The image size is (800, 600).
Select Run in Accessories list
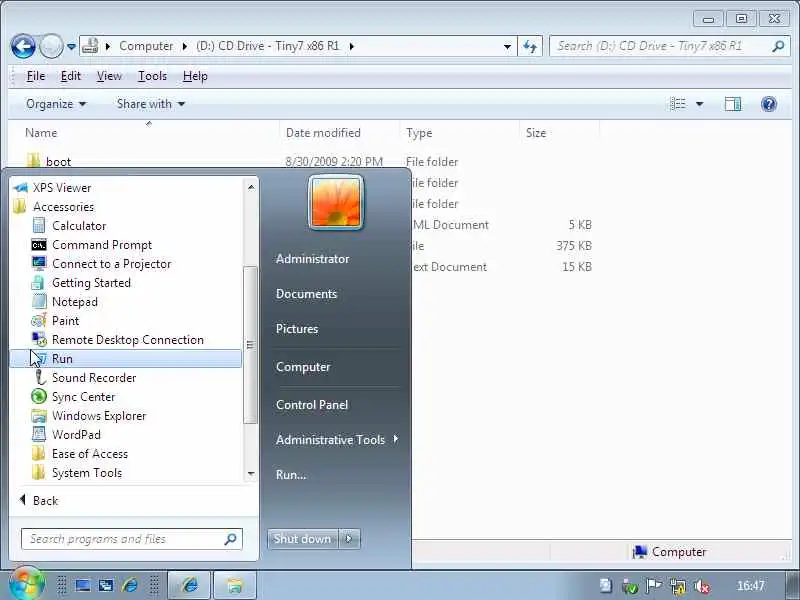(126, 359)
